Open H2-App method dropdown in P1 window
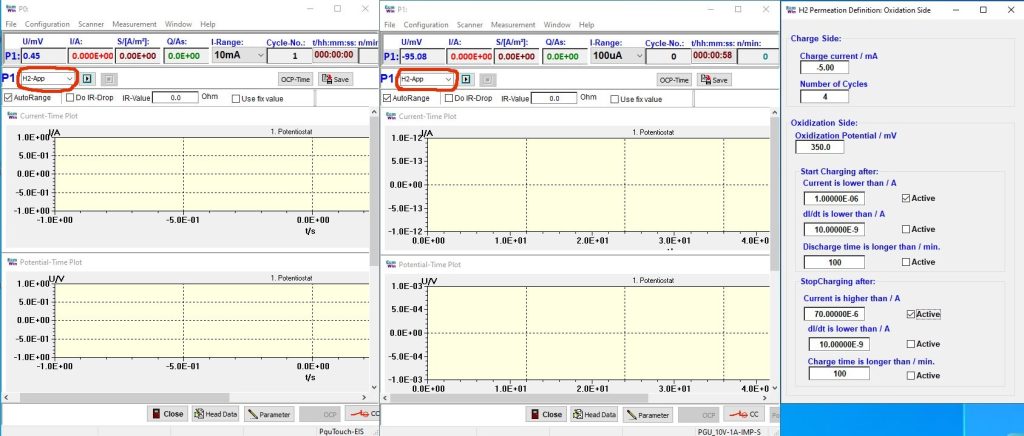Viewport: 1024px width, 436px height. click(x=426, y=79)
